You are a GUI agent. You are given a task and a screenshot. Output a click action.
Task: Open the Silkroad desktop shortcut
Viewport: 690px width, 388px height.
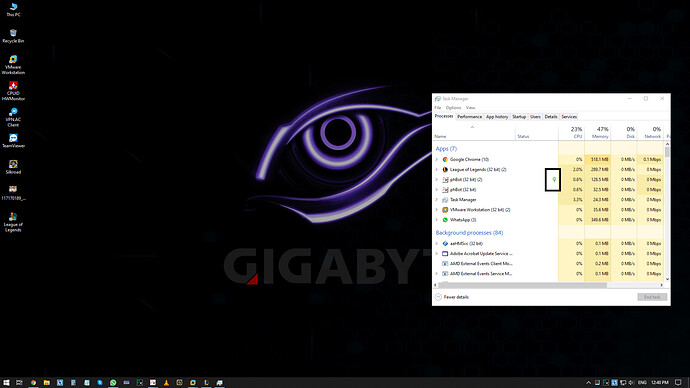[13, 167]
